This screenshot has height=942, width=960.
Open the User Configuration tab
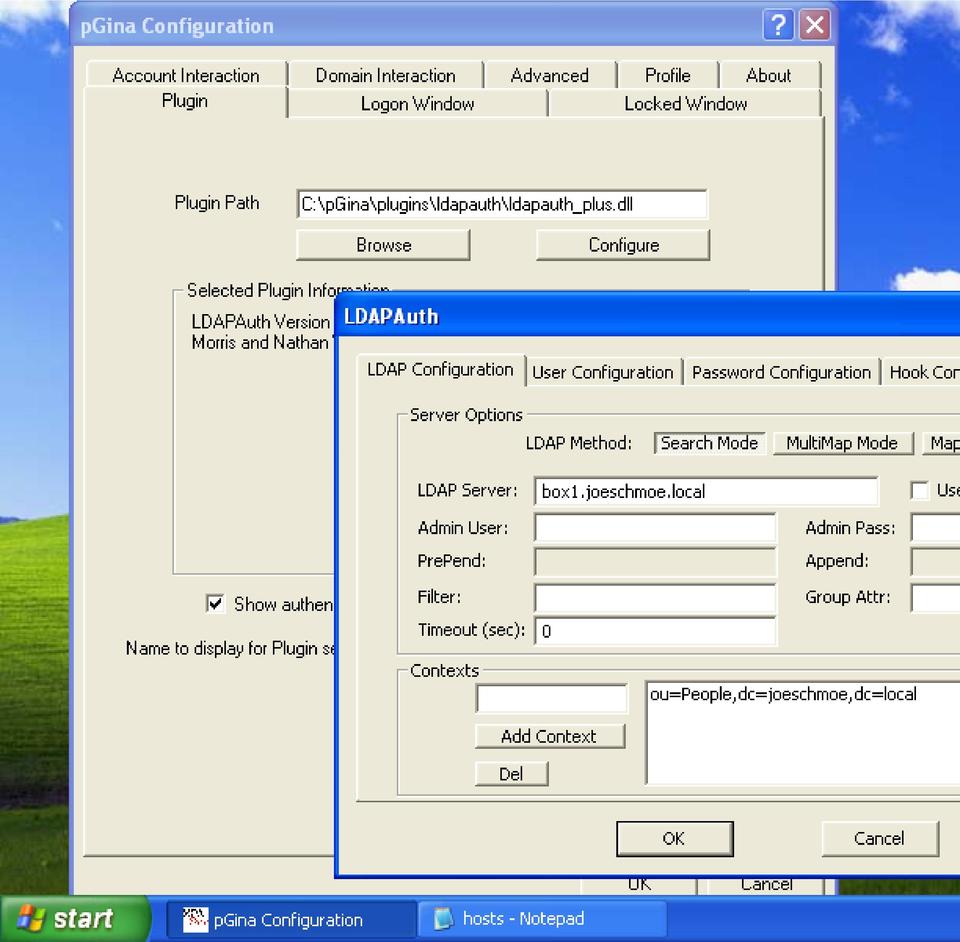pyautogui.click(x=602, y=372)
